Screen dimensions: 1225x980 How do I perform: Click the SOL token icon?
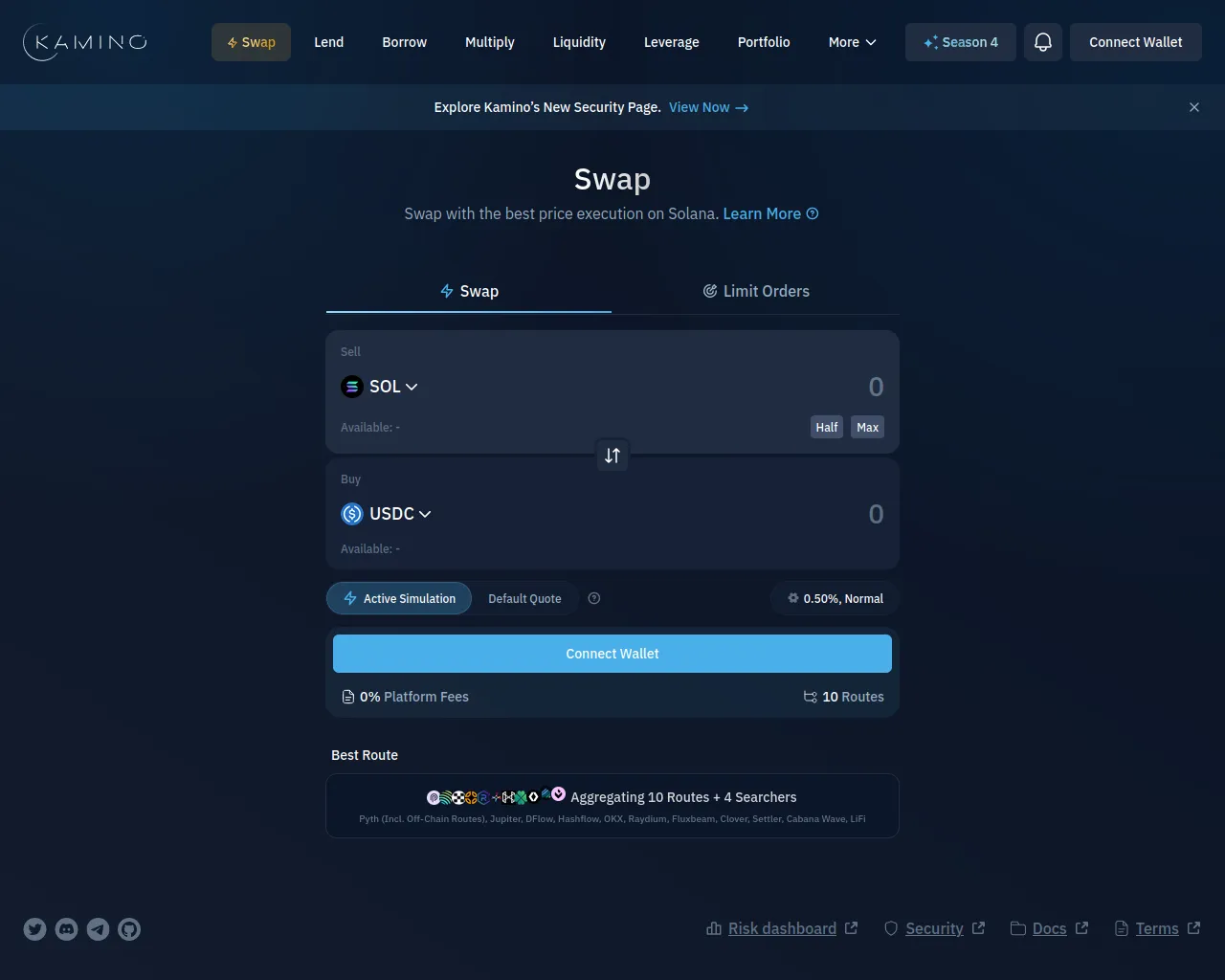click(x=352, y=387)
